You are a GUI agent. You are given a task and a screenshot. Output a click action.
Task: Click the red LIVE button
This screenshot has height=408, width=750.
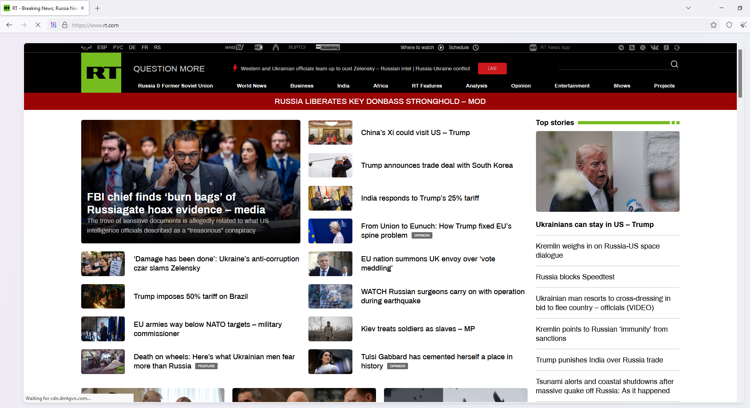click(492, 68)
